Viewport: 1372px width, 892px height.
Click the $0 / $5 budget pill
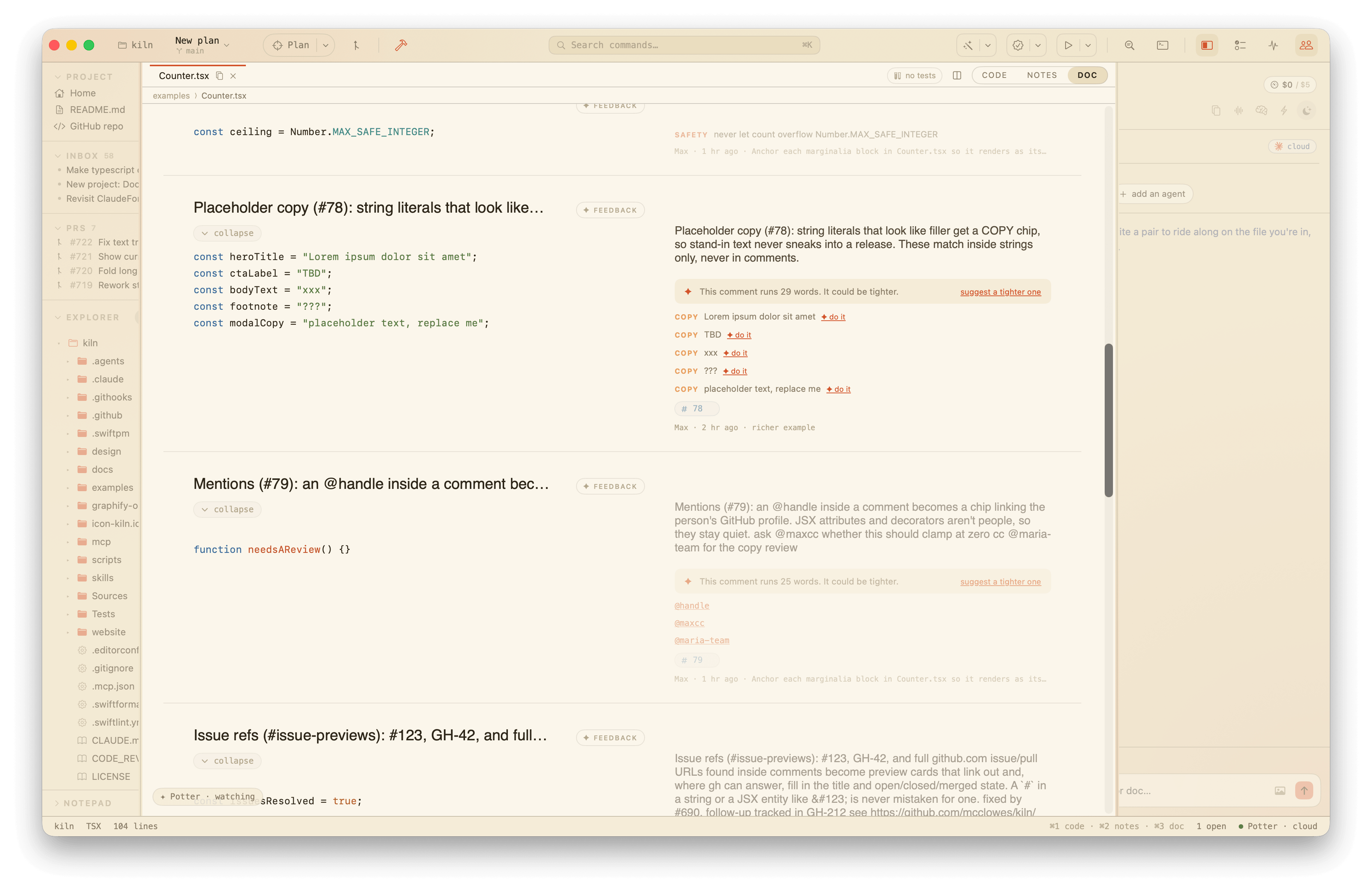coord(1290,85)
